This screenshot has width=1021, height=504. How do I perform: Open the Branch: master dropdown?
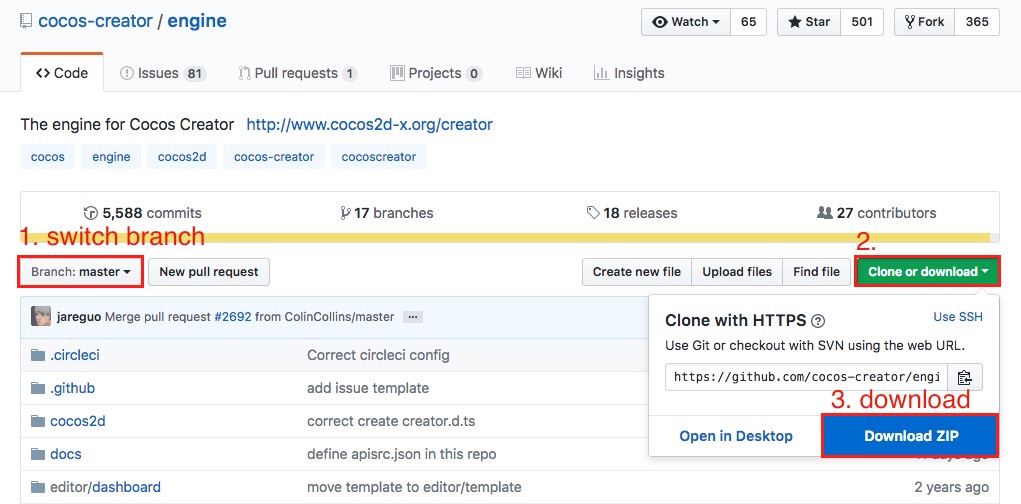tap(81, 271)
